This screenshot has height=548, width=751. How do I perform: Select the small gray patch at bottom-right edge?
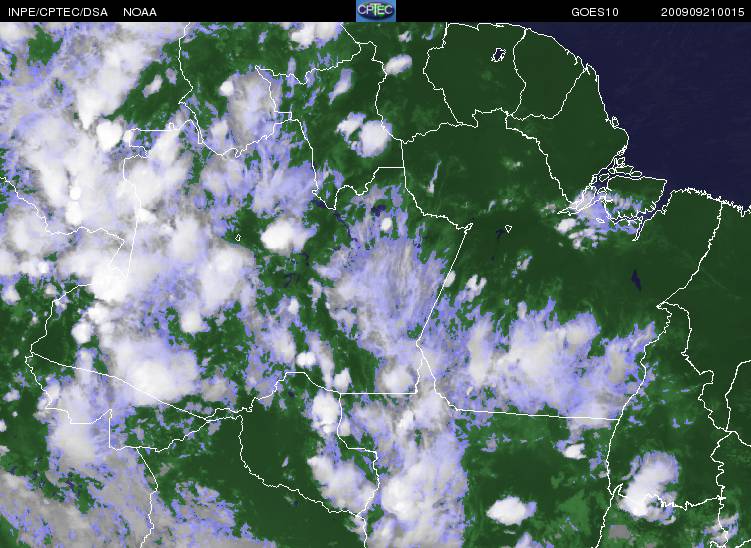pyautogui.click(x=627, y=535)
